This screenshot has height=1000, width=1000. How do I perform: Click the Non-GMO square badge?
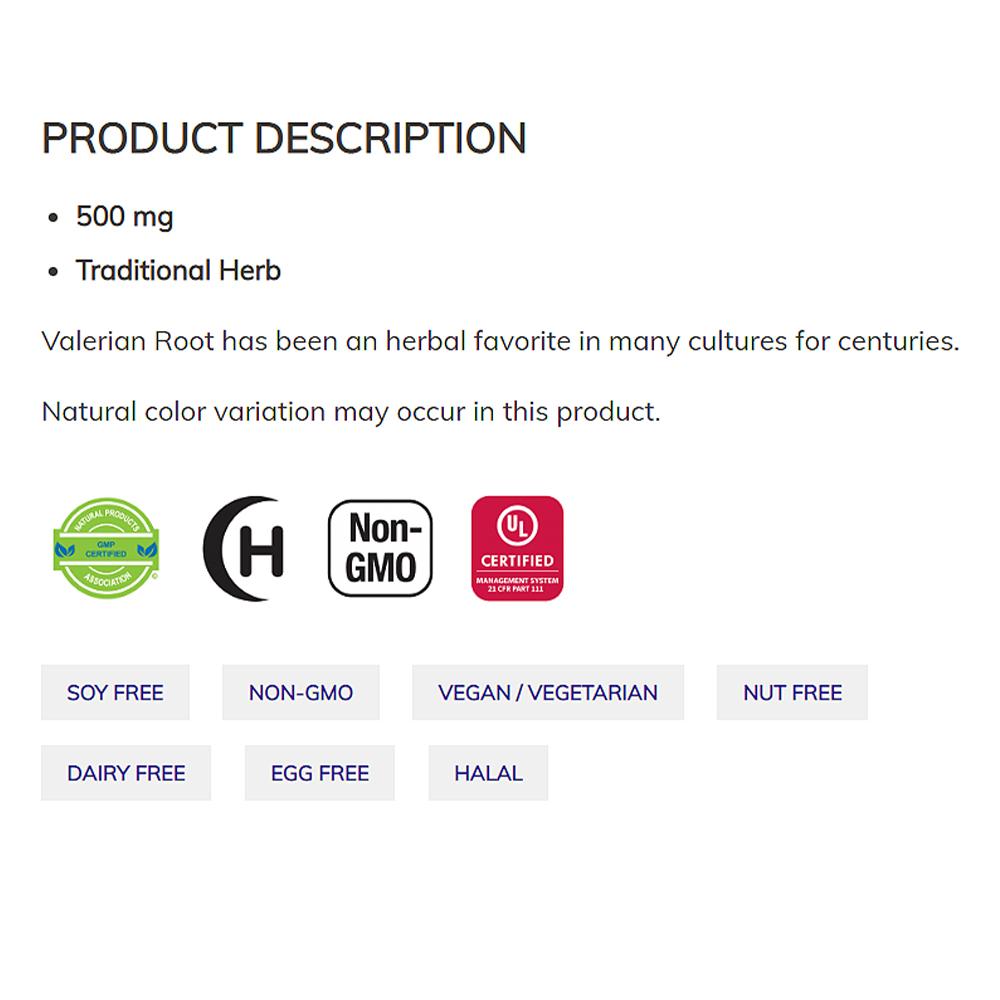[381, 548]
